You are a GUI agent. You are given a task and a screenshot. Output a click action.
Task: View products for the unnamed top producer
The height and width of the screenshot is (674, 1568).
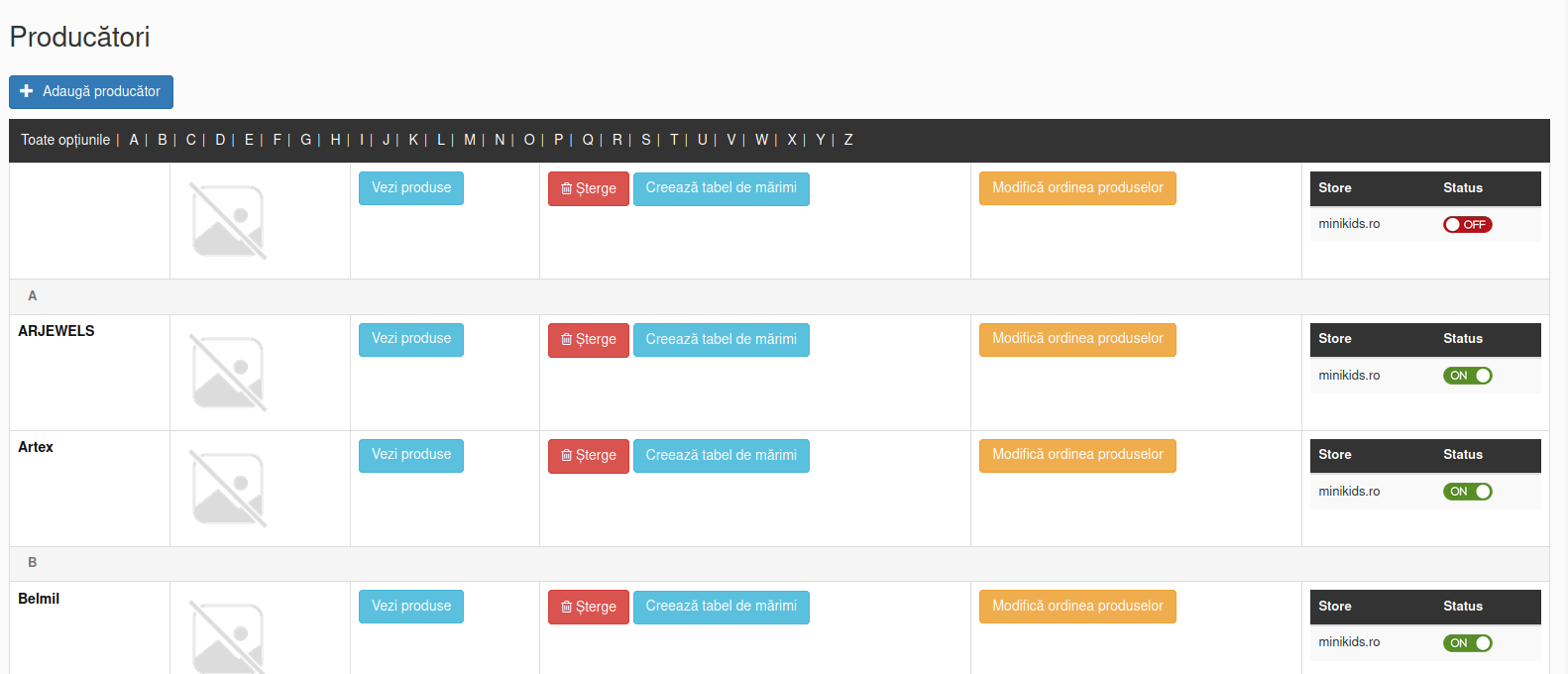pos(411,188)
